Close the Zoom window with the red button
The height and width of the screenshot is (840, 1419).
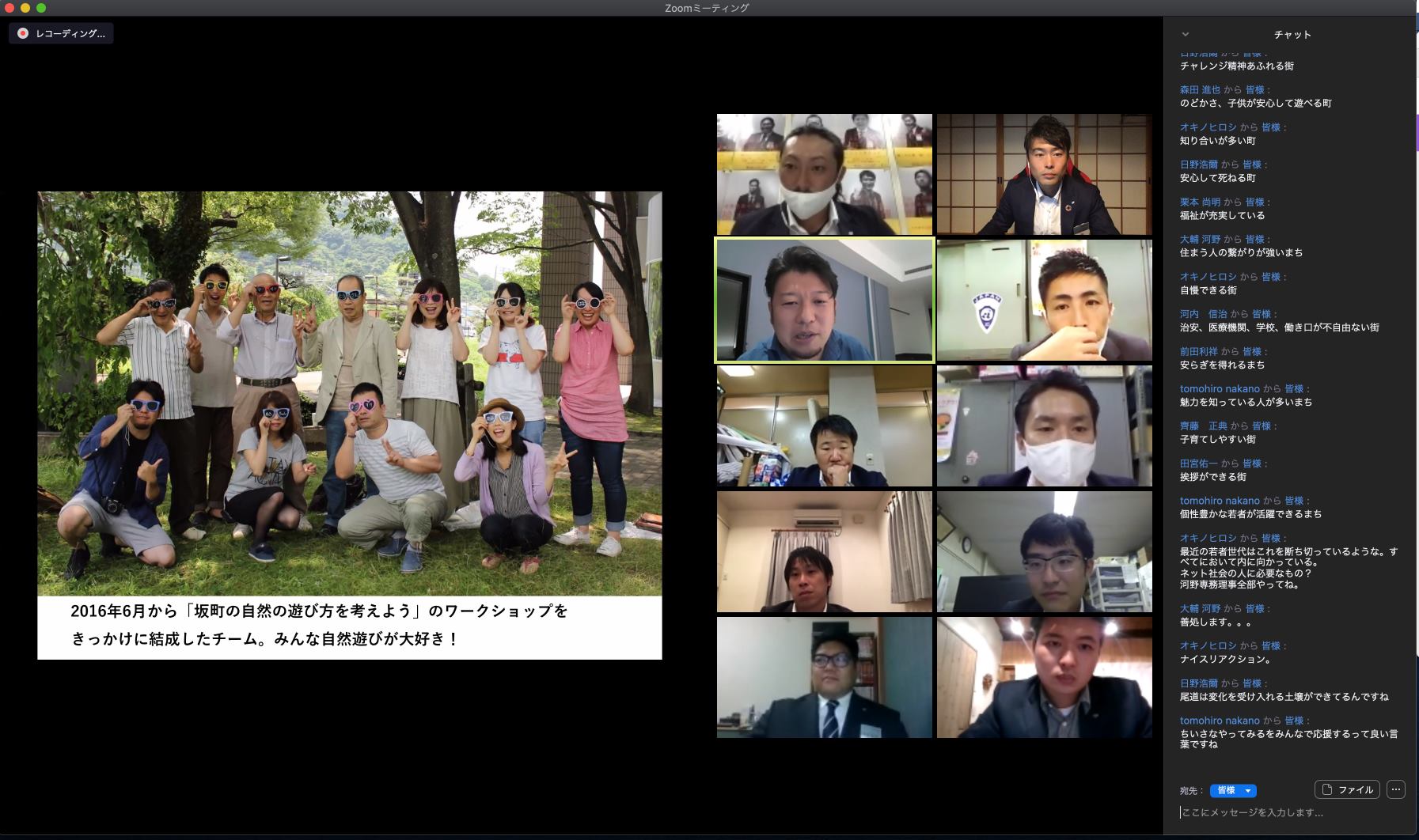(9, 8)
